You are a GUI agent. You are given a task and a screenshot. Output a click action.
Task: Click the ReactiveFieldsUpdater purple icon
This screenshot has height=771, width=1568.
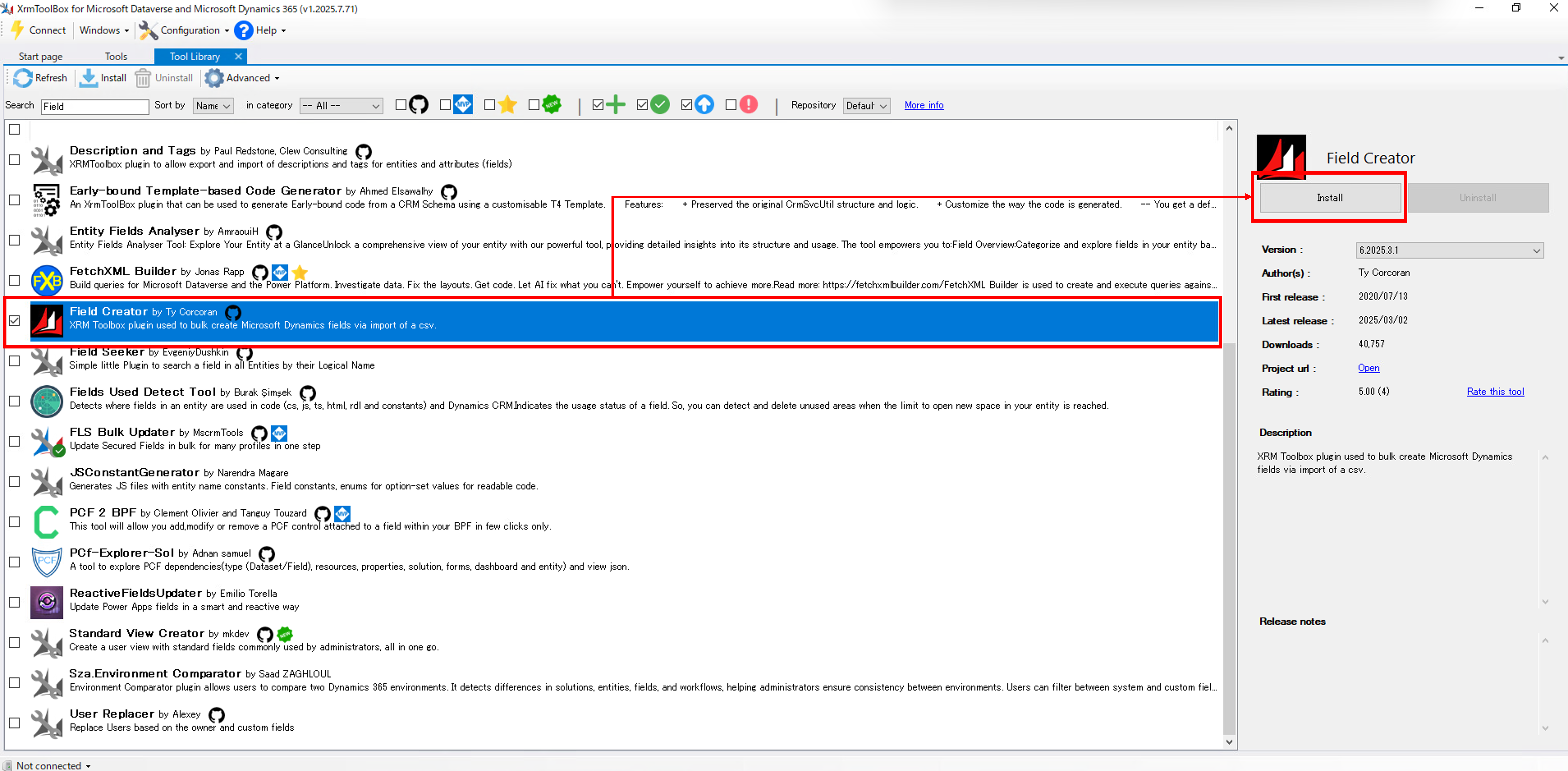[x=47, y=602]
